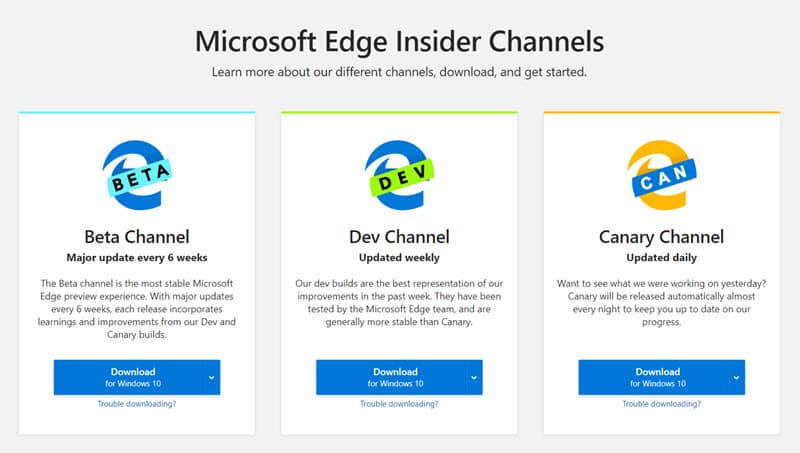This screenshot has height=453, width=800.
Task: Click the Canary description paragraph
Action: [661, 303]
